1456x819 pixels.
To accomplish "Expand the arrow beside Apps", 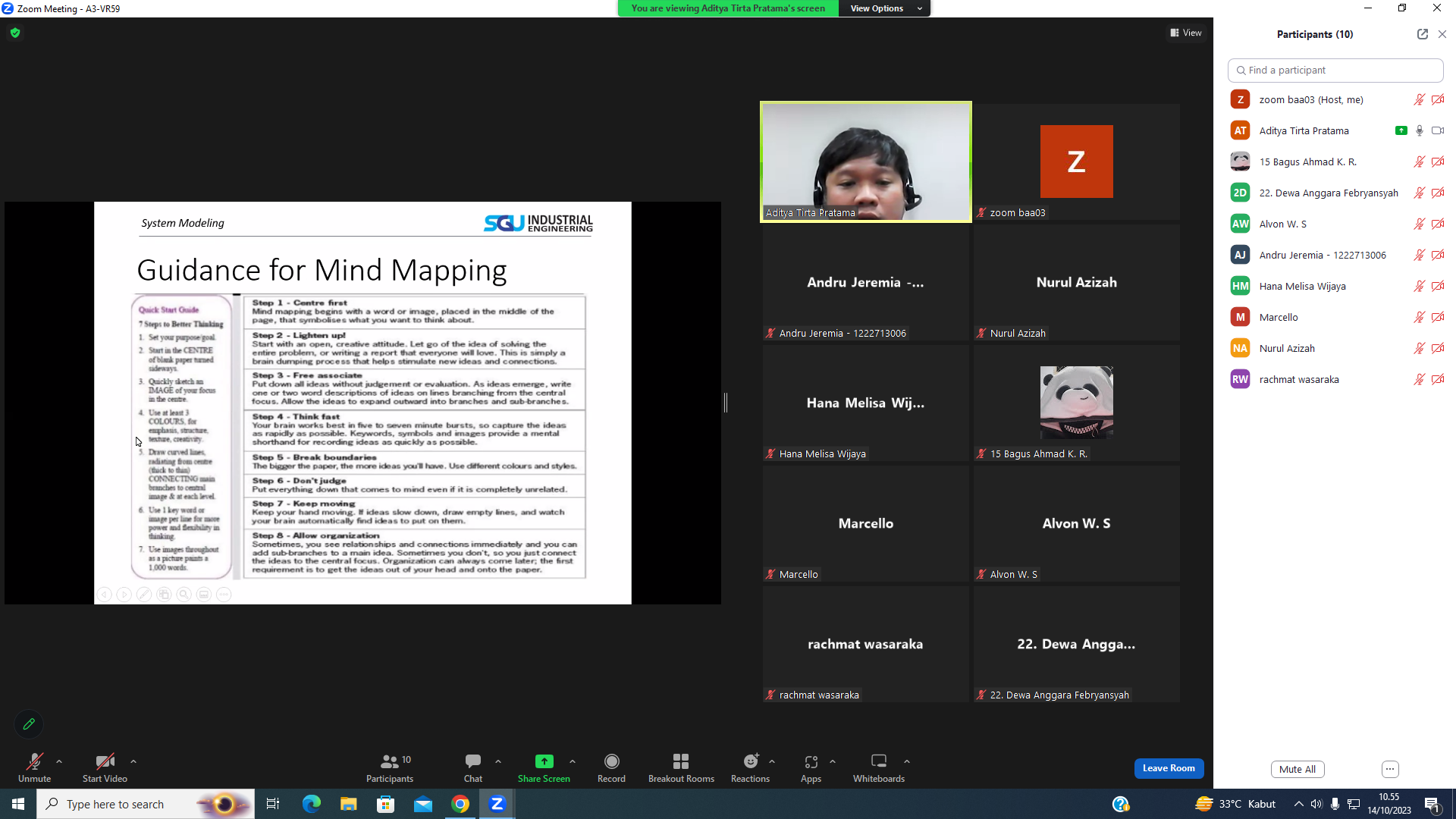I will [x=833, y=761].
